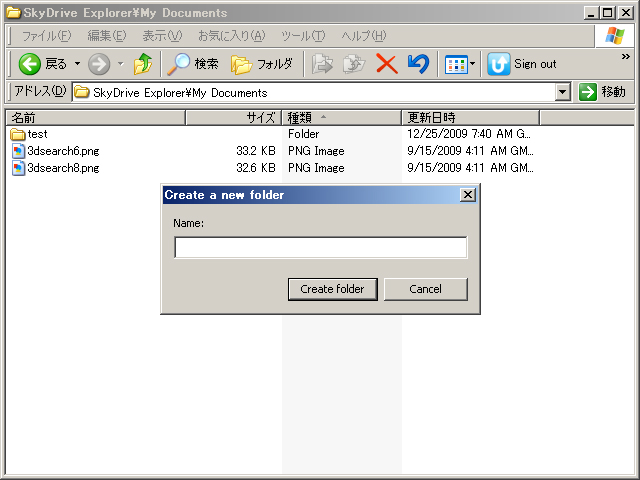Click the blue Undo arrow icon
Image resolution: width=640 pixels, height=480 pixels.
tap(418, 64)
